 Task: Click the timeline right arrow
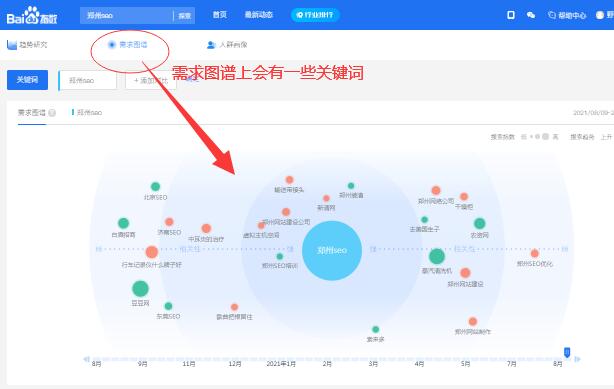pyautogui.click(x=577, y=359)
